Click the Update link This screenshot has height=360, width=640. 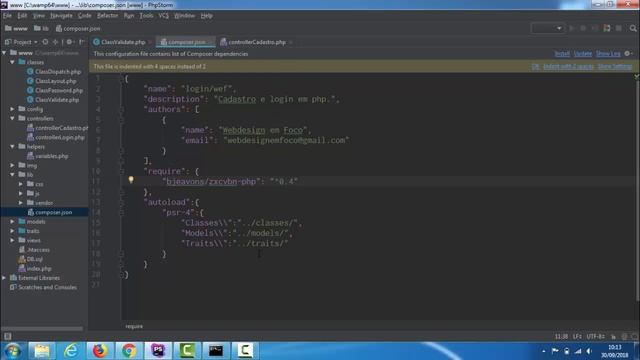(x=582, y=54)
